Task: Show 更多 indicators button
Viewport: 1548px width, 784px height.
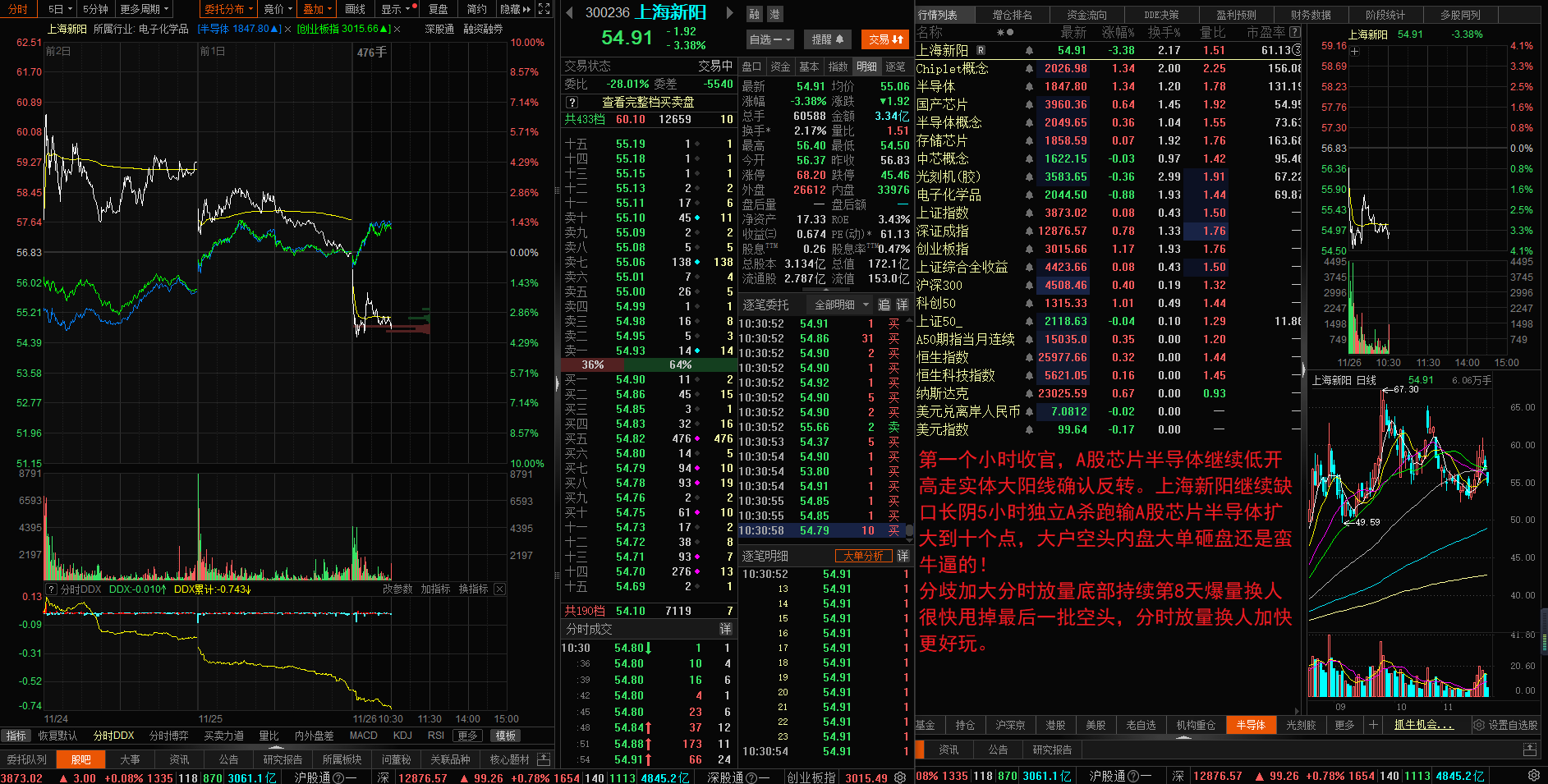Action: (x=467, y=736)
